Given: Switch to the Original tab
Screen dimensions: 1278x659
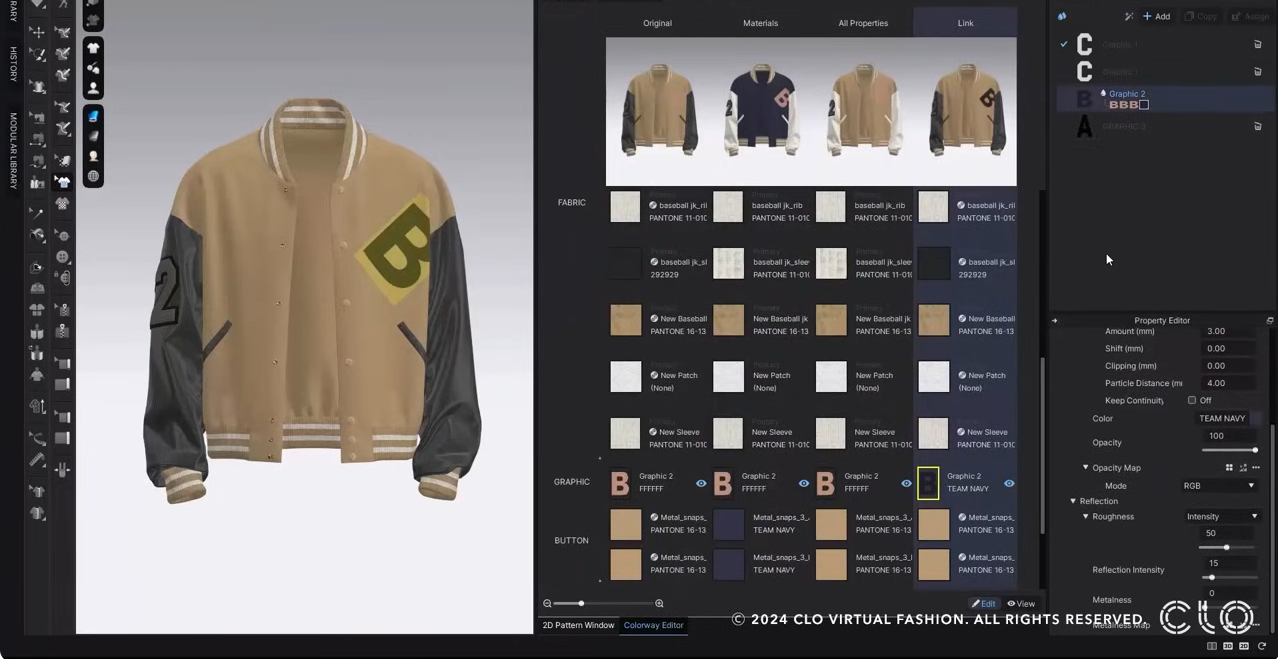Looking at the screenshot, I should click(x=657, y=22).
